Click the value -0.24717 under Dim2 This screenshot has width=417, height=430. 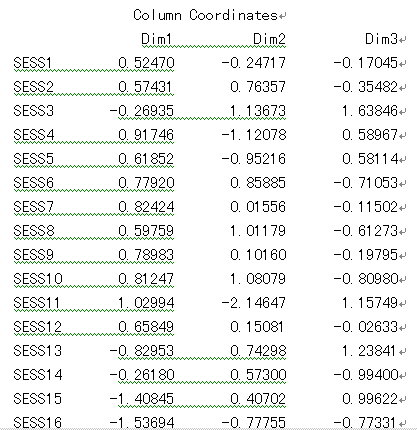click(254, 63)
